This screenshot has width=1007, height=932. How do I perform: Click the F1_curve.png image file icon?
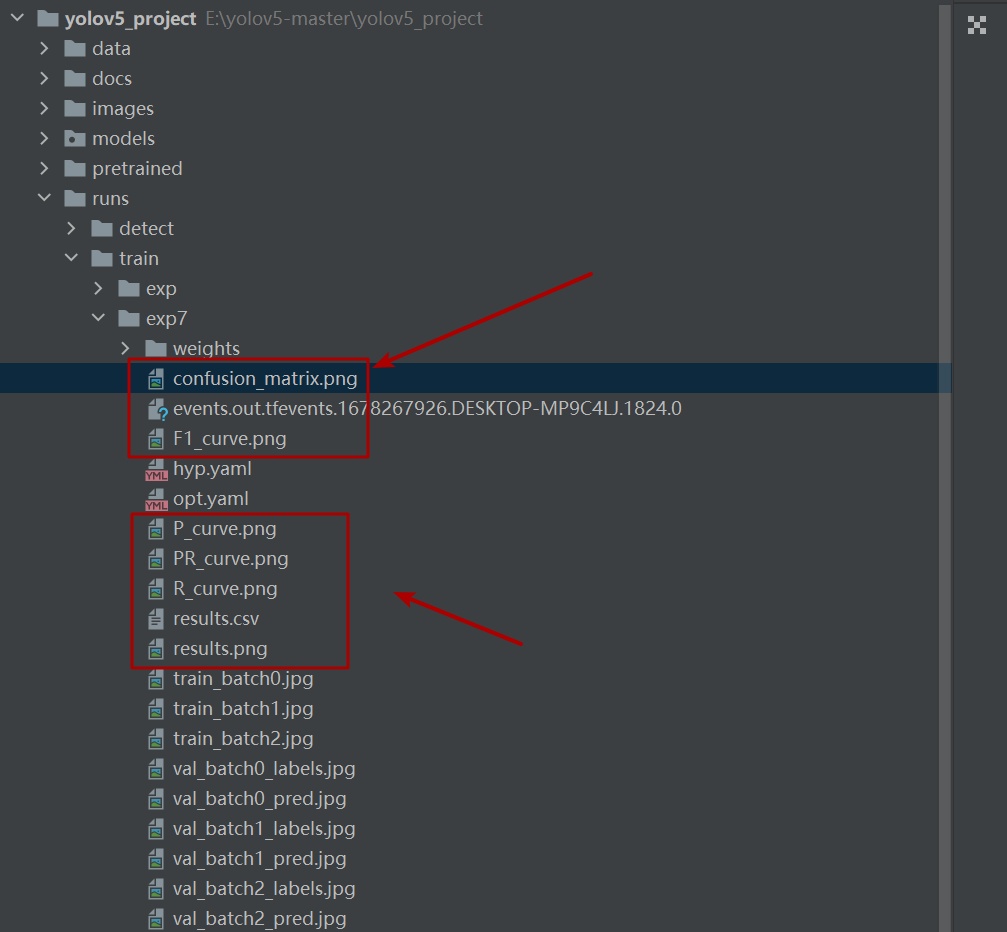(x=156, y=439)
